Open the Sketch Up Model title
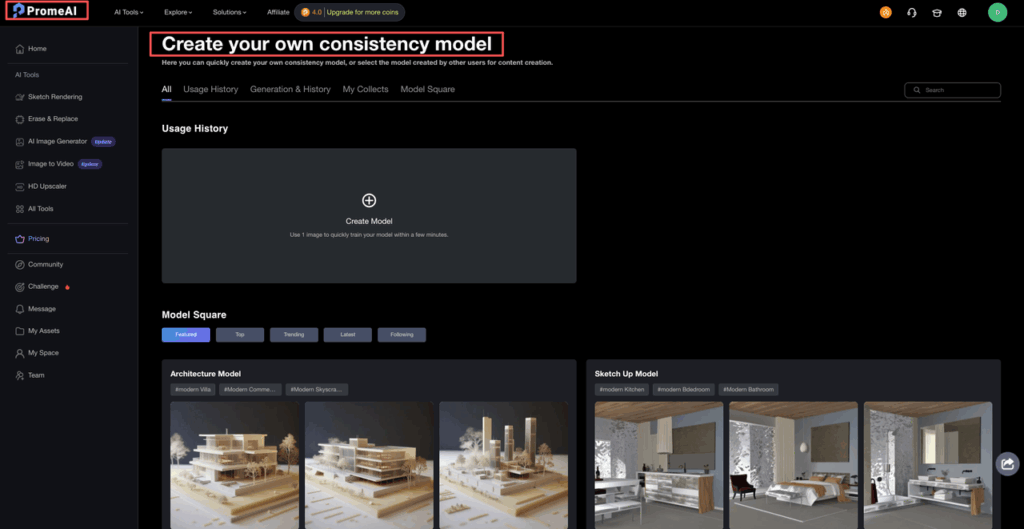Viewport: 1024px width, 529px height. point(626,374)
